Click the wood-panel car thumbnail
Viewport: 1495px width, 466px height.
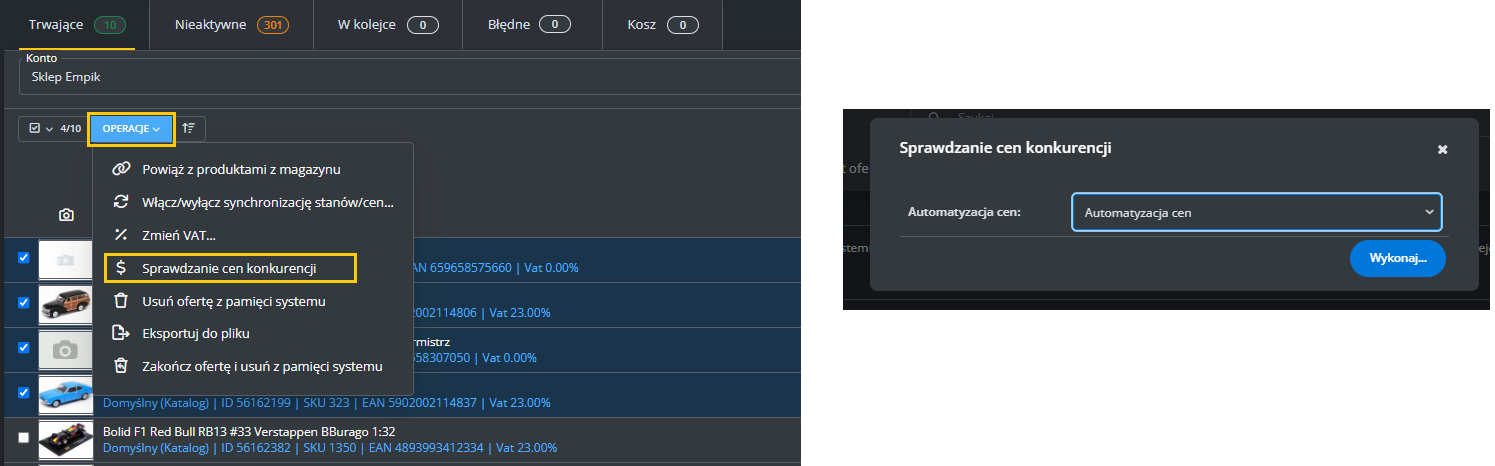pos(65,304)
